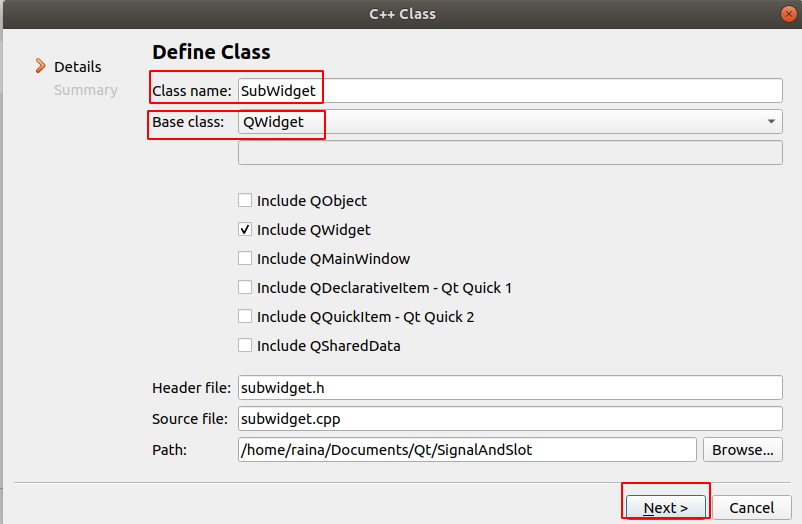Image resolution: width=802 pixels, height=524 pixels.
Task: Click the Class name: label
Action: click(x=192, y=91)
